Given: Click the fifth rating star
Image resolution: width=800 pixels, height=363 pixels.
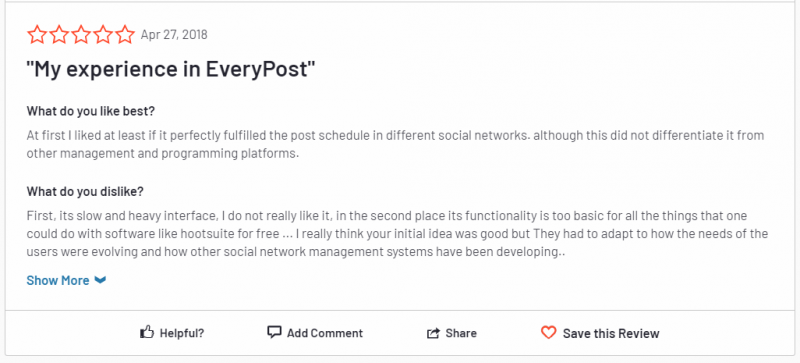Looking at the screenshot, I should pos(124,35).
